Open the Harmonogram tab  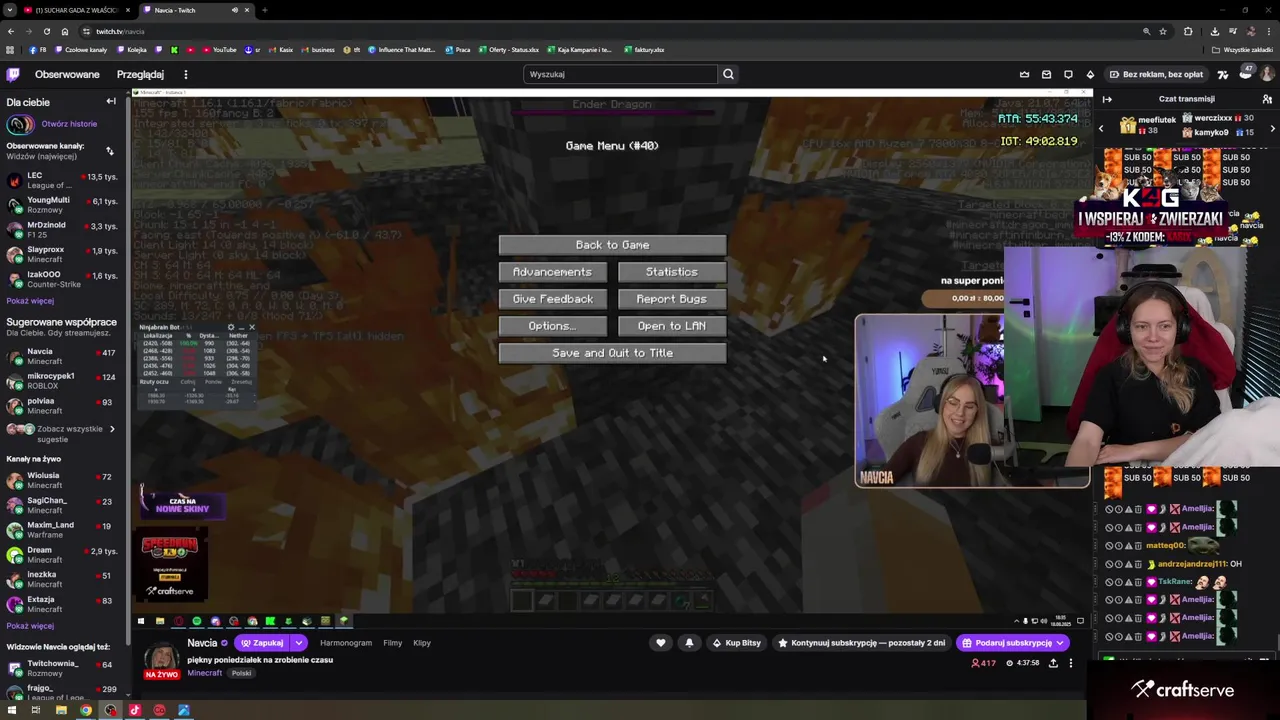pos(345,643)
